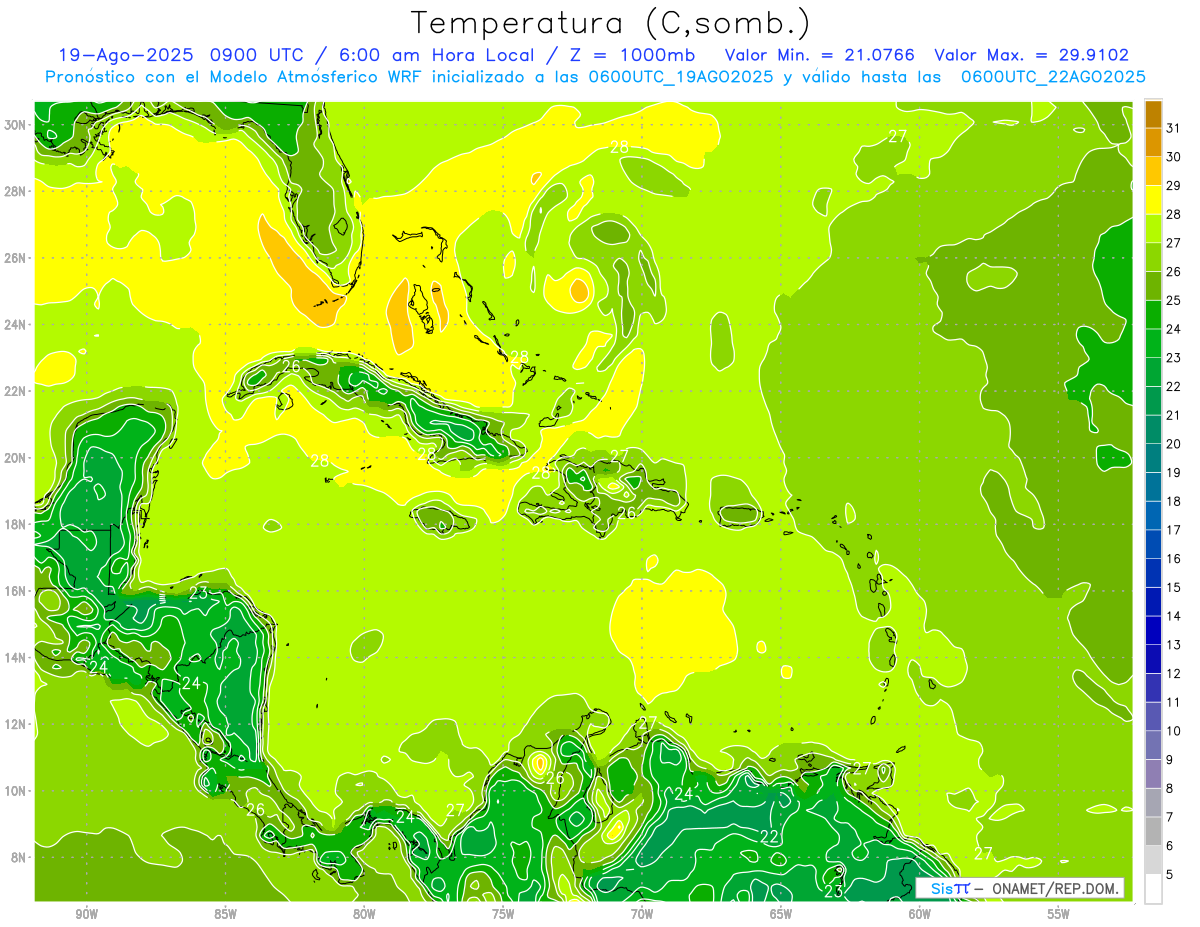The image size is (1200, 927).
Task: Click the "18N" latitude axis label
Action: pyautogui.click(x=16, y=524)
